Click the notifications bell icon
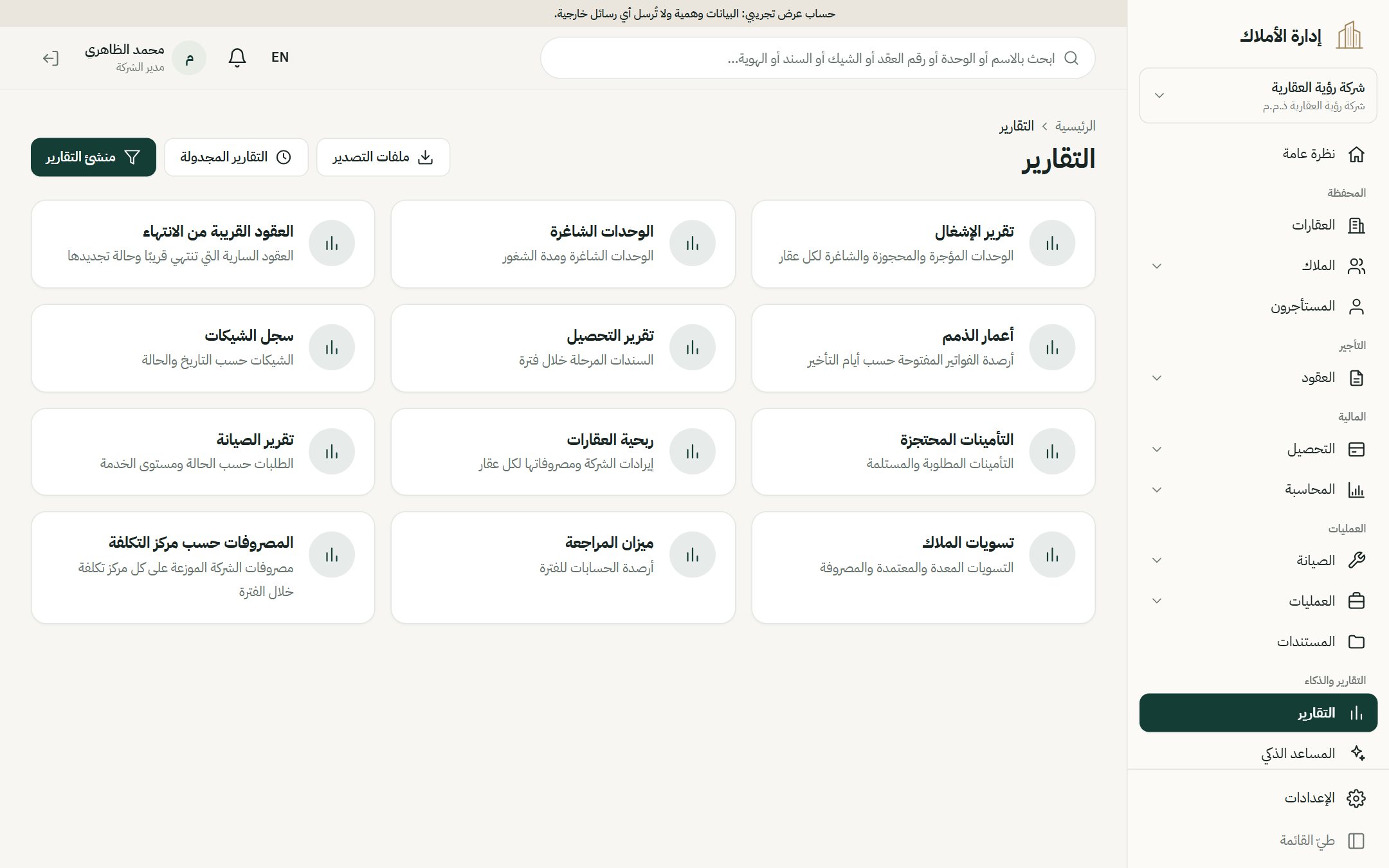Image resolution: width=1389 pixels, height=868 pixels. tap(237, 58)
